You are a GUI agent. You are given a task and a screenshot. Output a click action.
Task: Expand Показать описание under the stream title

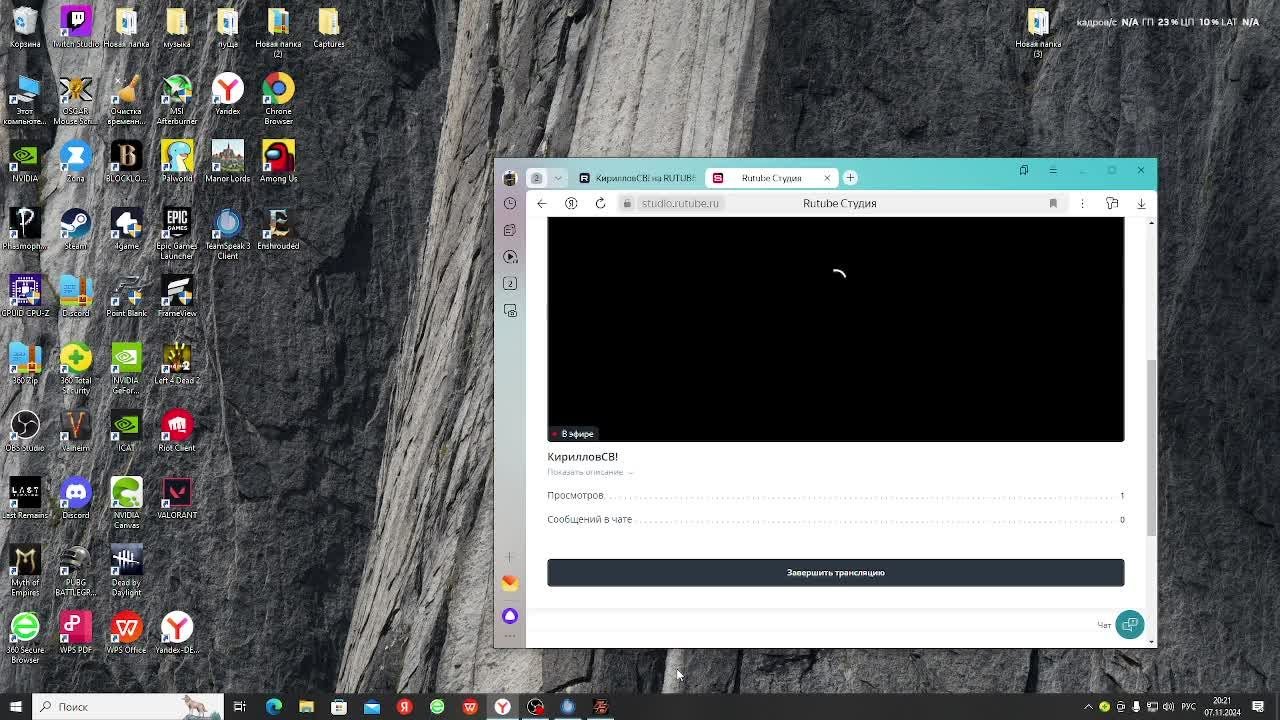[x=589, y=472]
